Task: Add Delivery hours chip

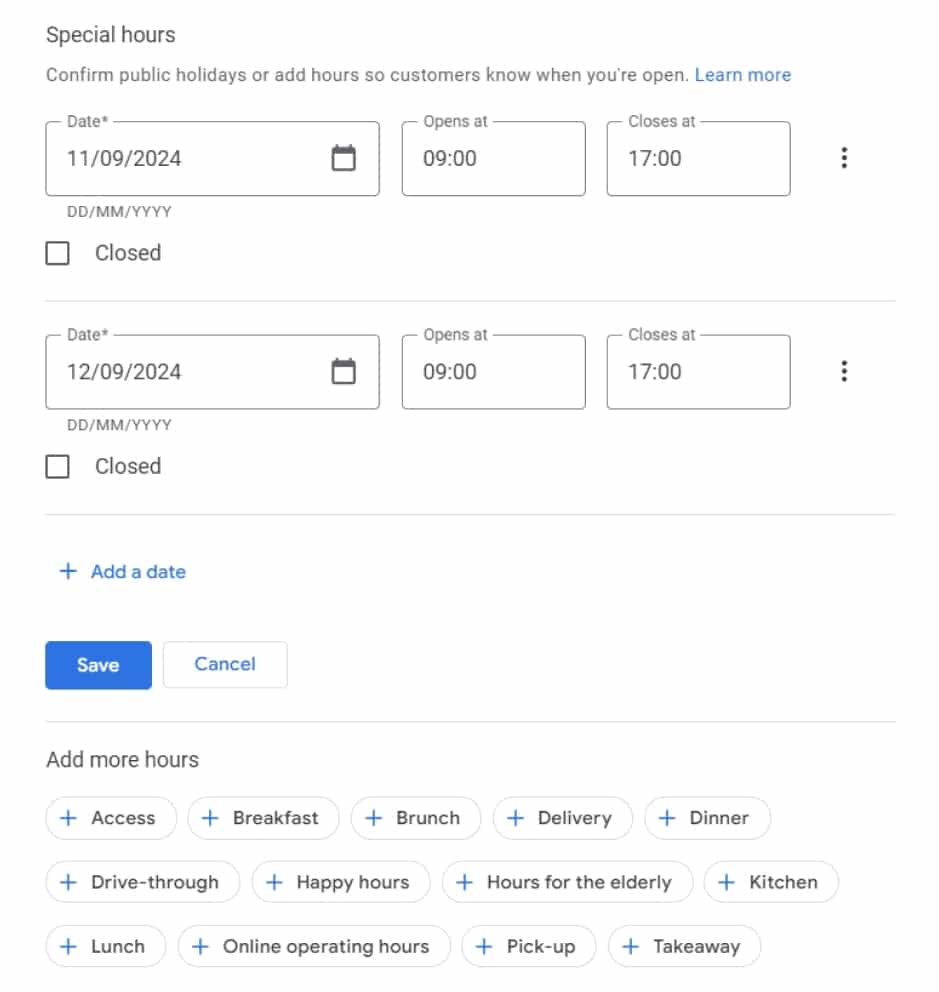Action: tap(563, 818)
